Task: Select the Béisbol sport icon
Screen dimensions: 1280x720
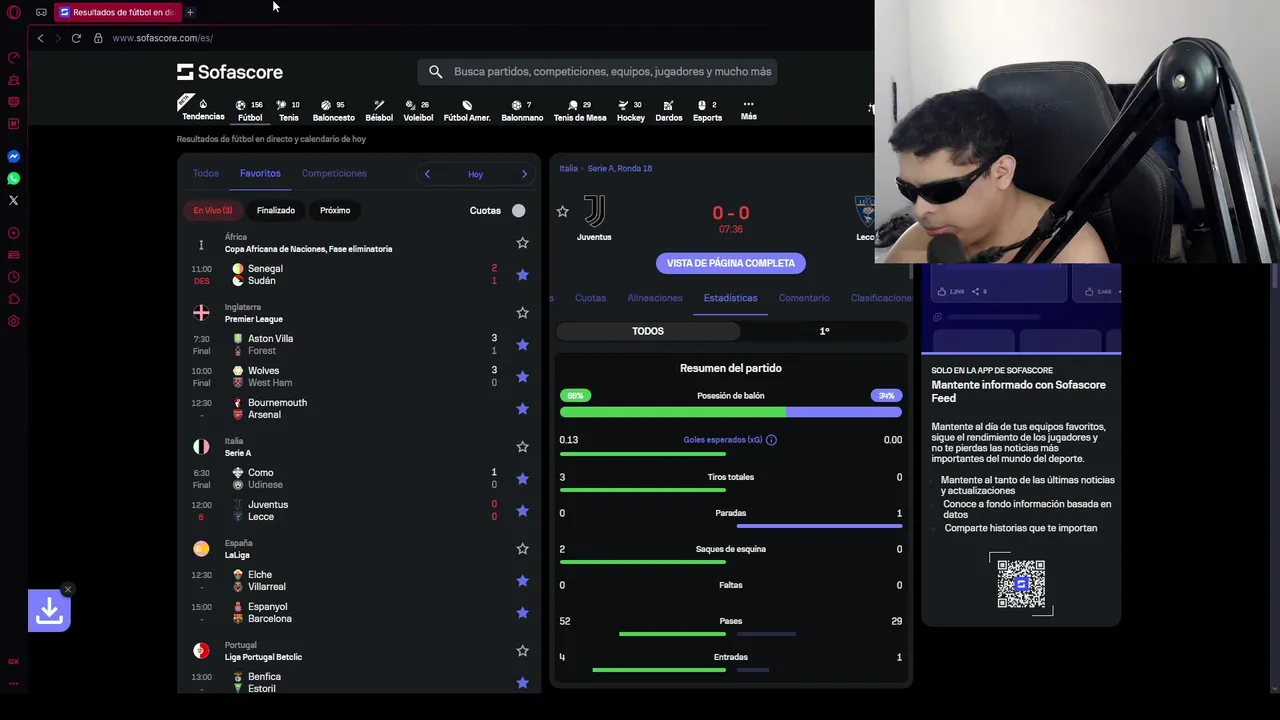Action: [379, 110]
